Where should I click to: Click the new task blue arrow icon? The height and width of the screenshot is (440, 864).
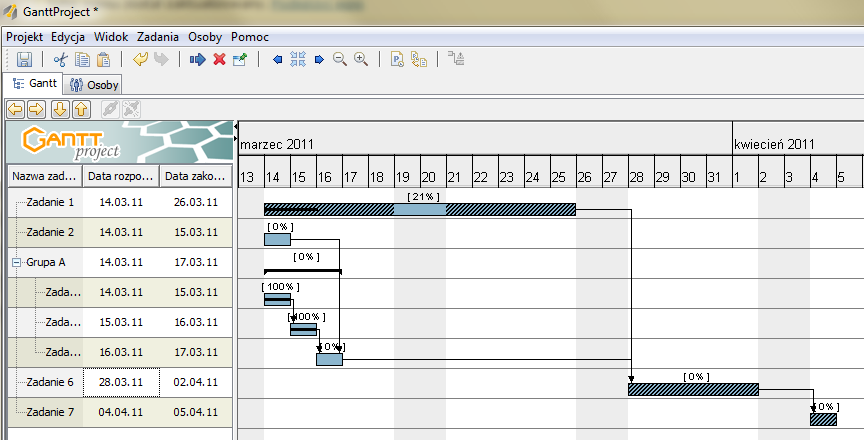[x=197, y=60]
